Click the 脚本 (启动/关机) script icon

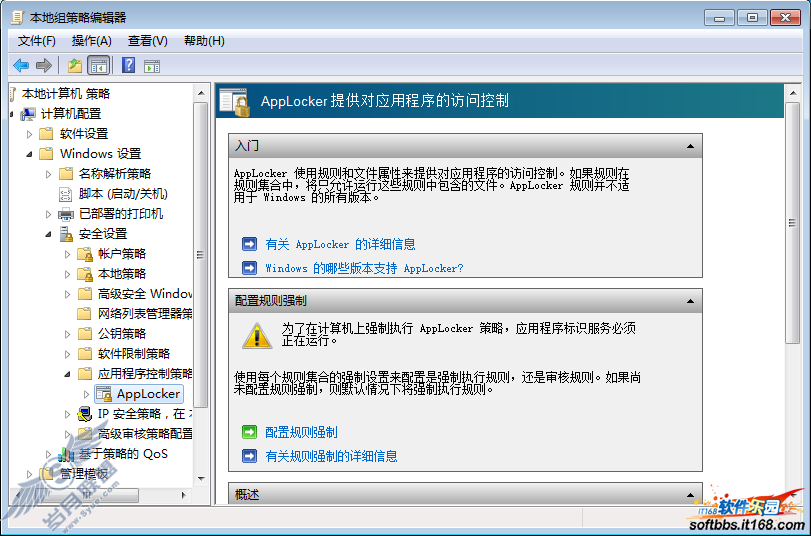(x=66, y=195)
